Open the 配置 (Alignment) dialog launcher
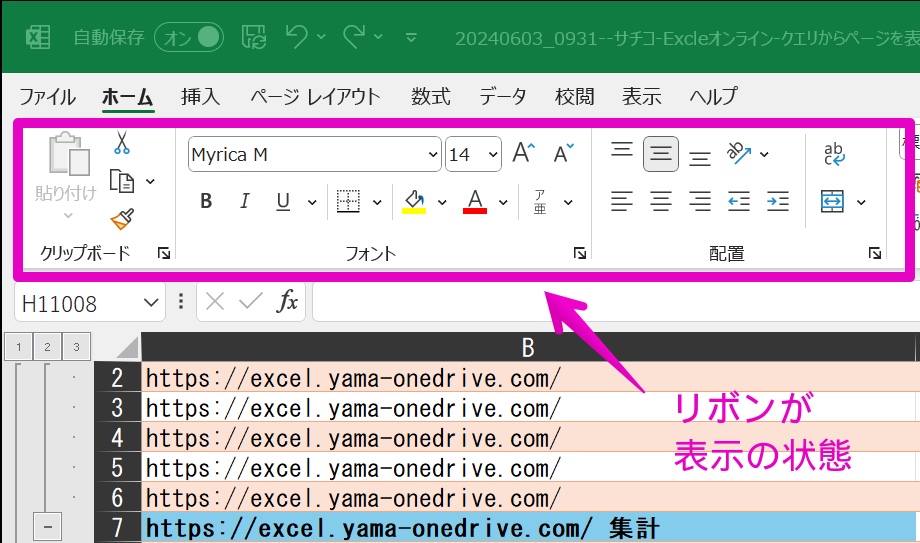 pos(875,253)
